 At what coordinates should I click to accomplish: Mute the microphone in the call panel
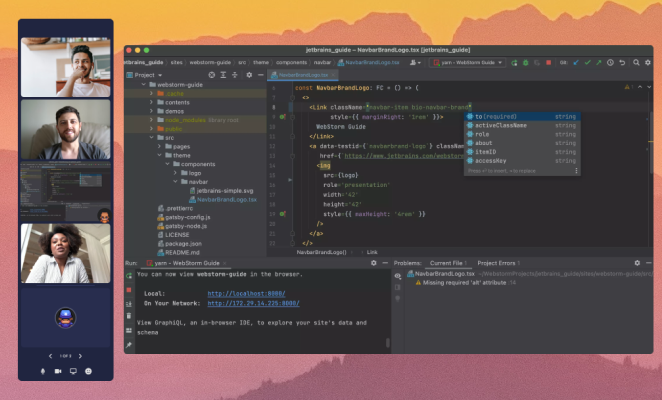pyautogui.click(x=43, y=371)
